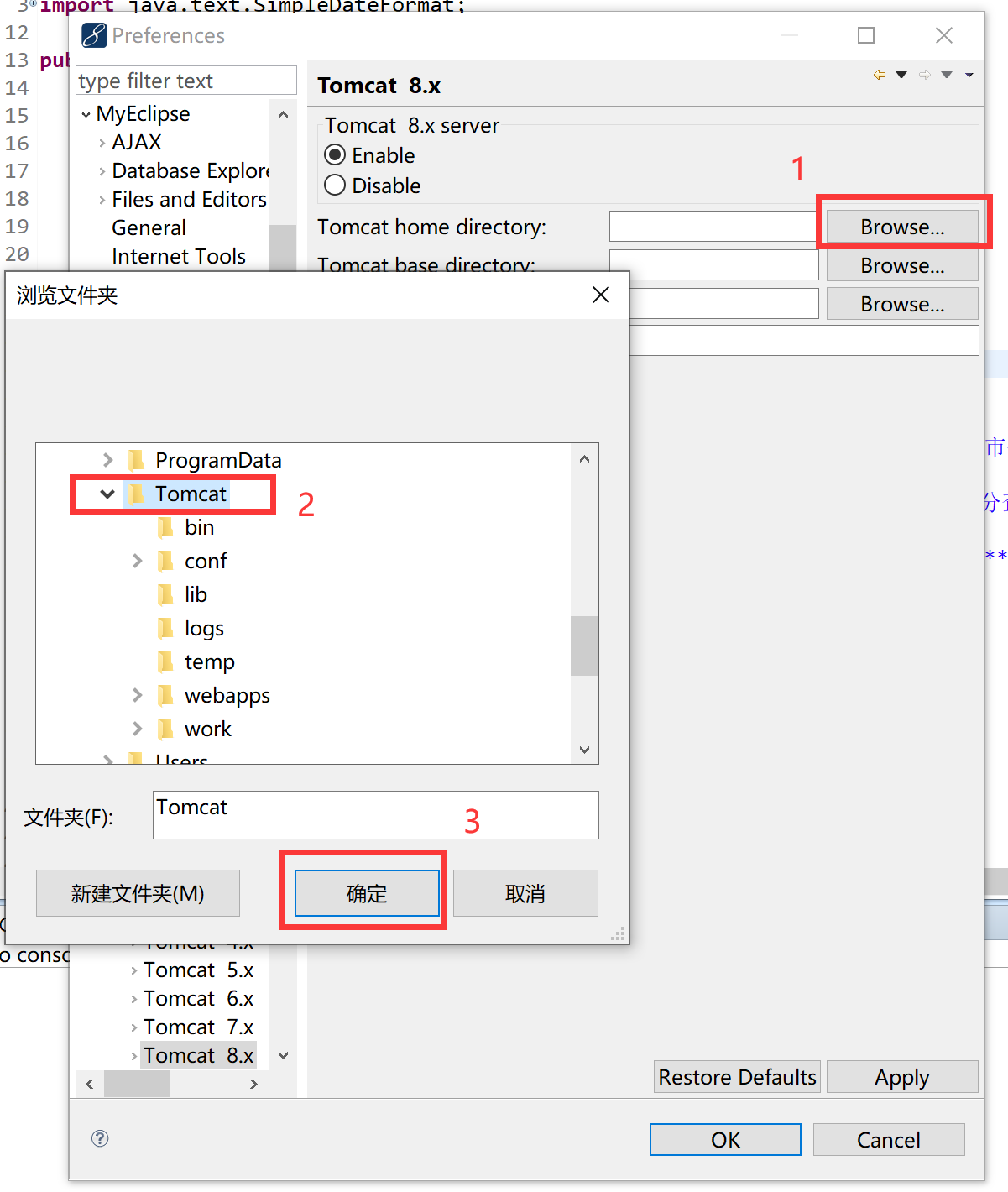Click the preferences tree scroll down arrow

(283, 1055)
